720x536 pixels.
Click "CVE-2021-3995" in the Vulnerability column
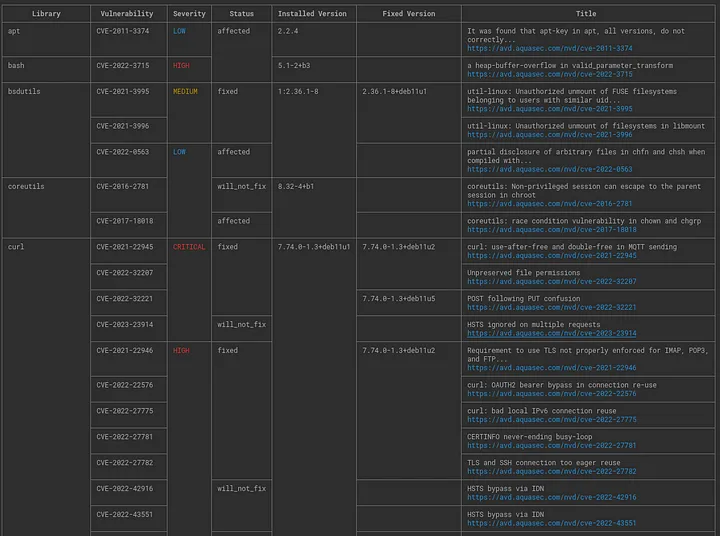click(x=123, y=91)
